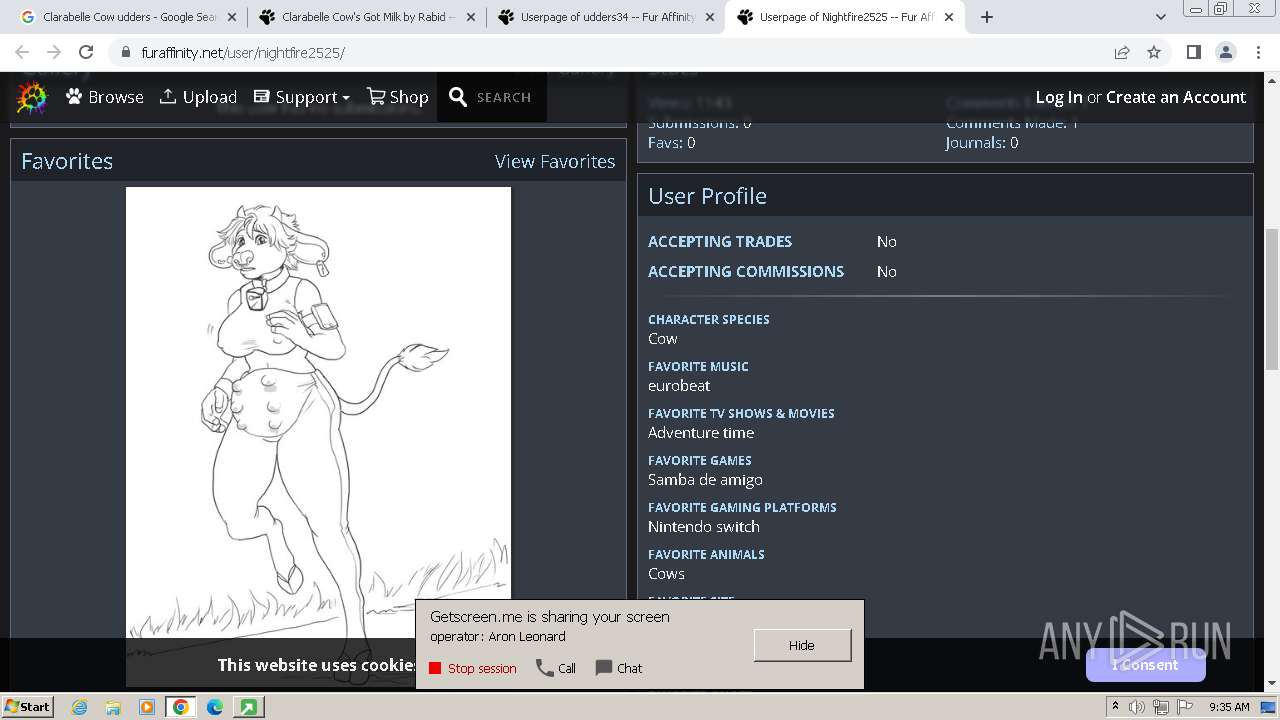Open Microsoft Edge from taskbar
The width and height of the screenshot is (1280, 720).
(x=215, y=707)
